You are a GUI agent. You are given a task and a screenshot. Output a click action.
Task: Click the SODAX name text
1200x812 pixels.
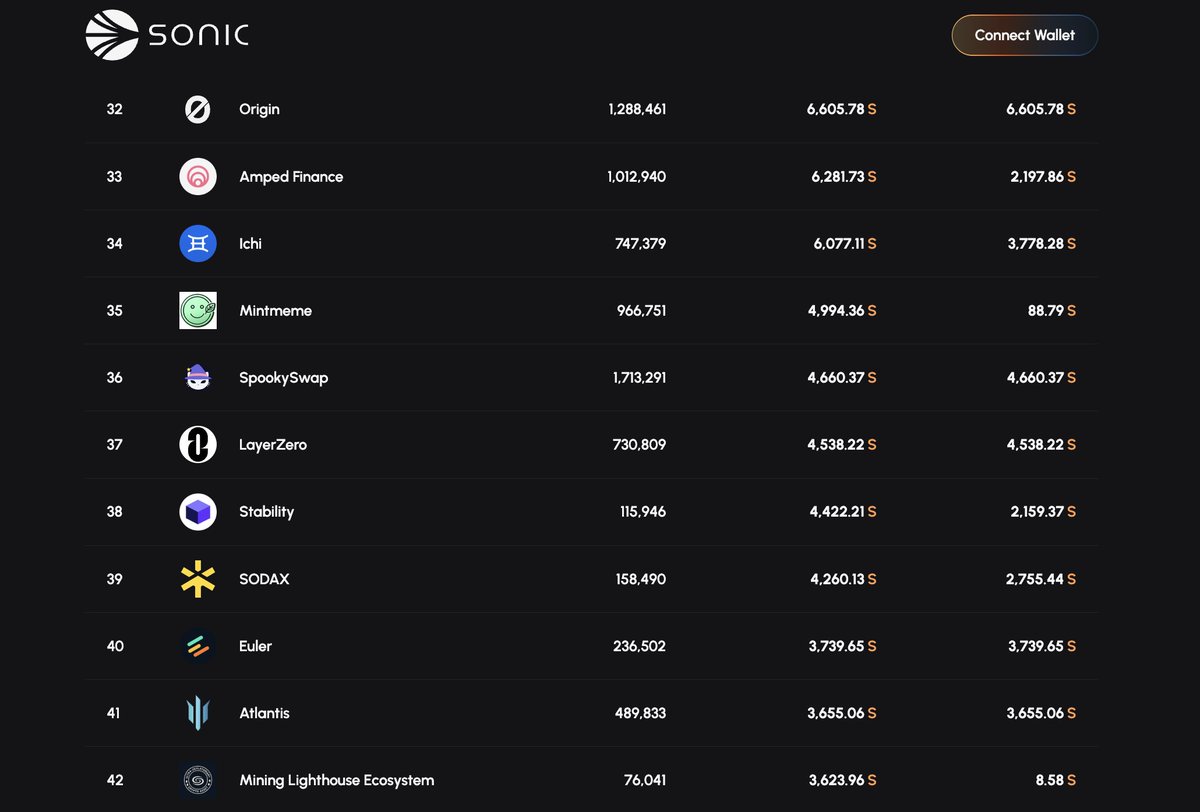264,579
